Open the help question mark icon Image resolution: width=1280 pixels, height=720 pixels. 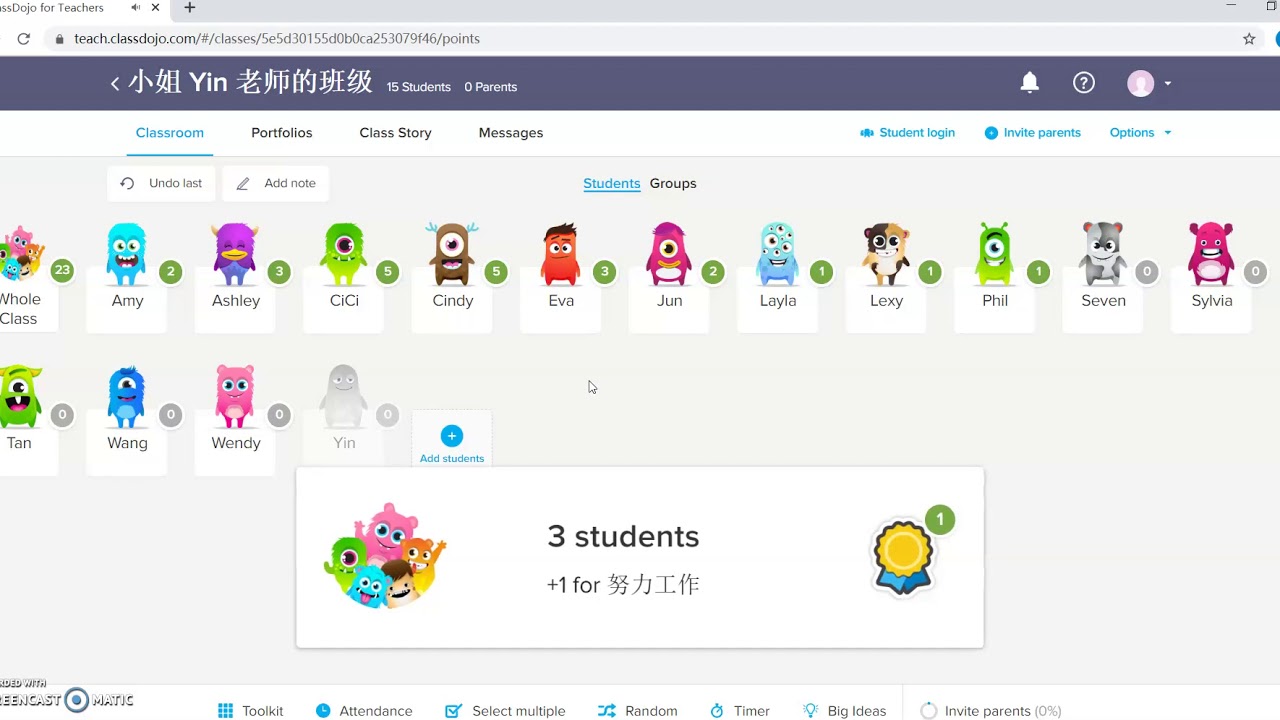point(1084,83)
